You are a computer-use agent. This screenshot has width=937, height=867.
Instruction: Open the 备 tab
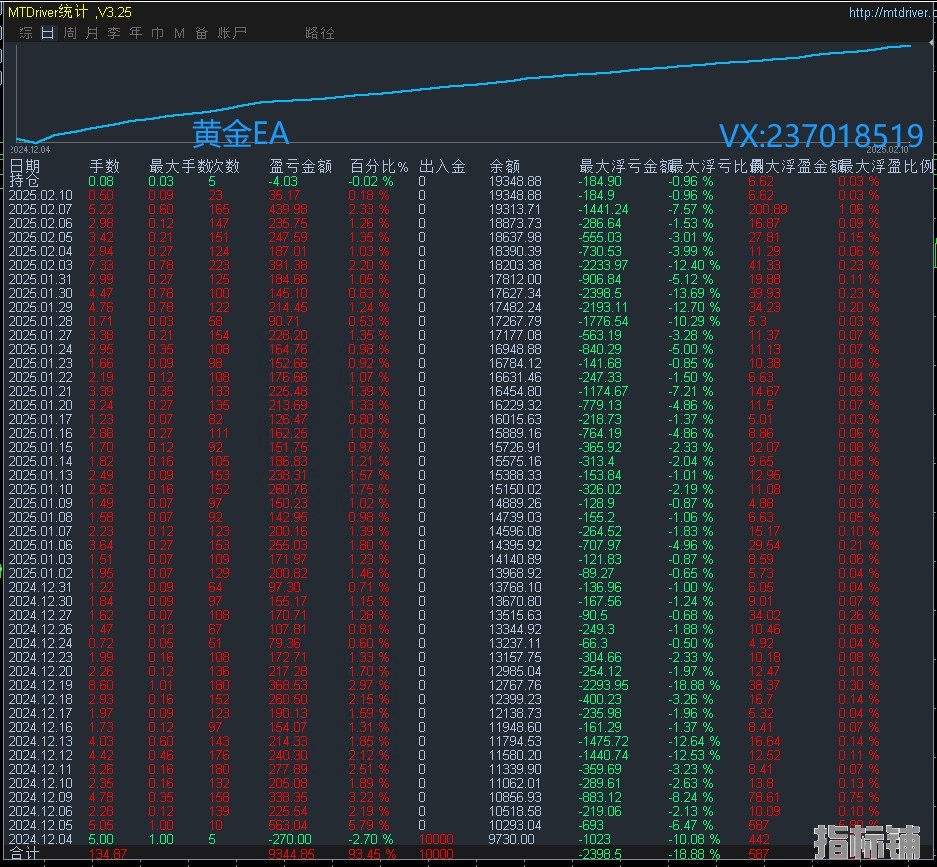[201, 33]
